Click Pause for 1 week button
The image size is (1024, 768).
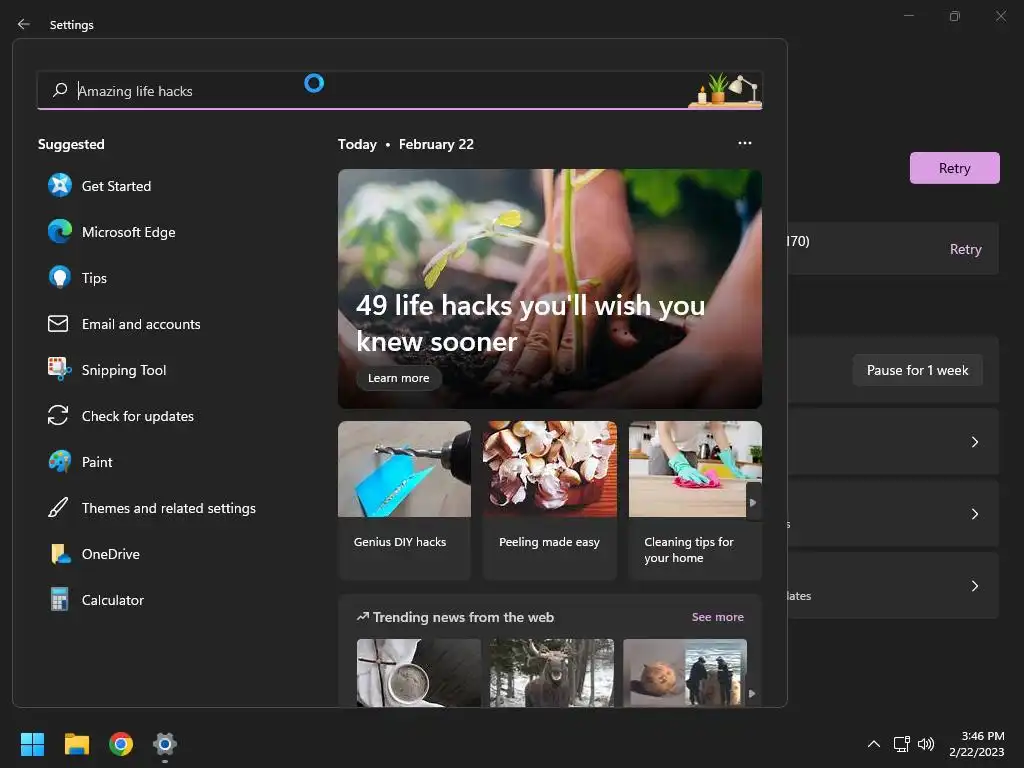pos(917,370)
